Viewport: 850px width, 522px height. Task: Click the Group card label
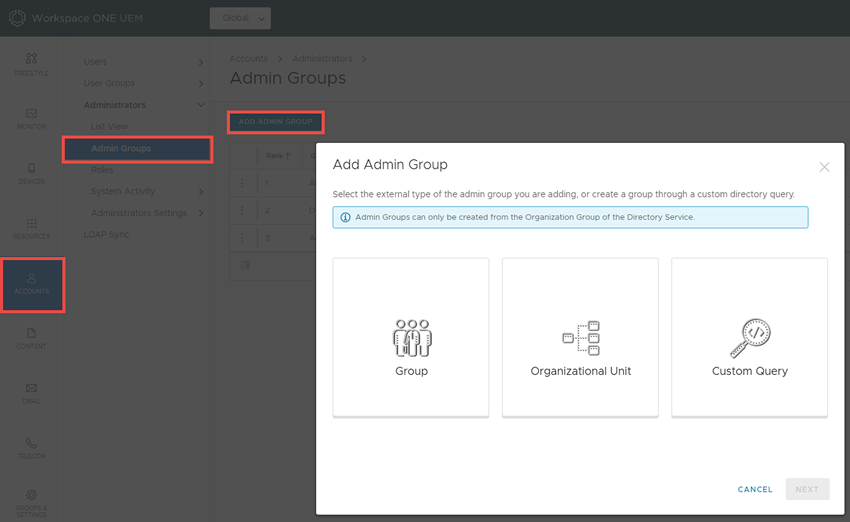[411, 371]
